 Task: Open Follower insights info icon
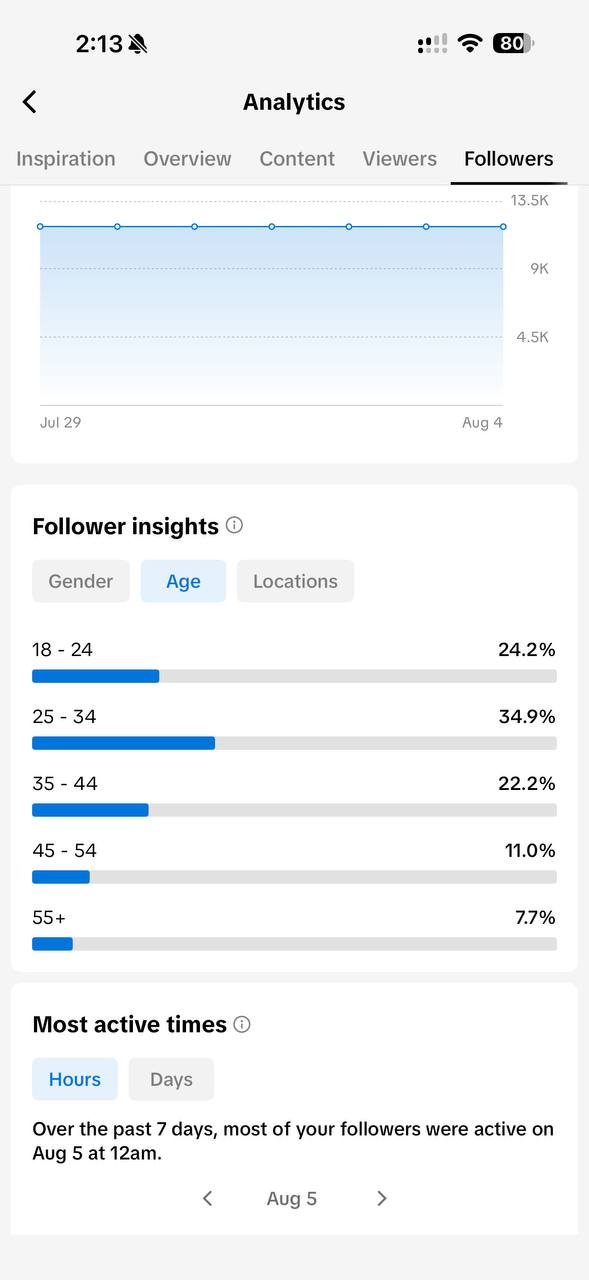pos(234,525)
